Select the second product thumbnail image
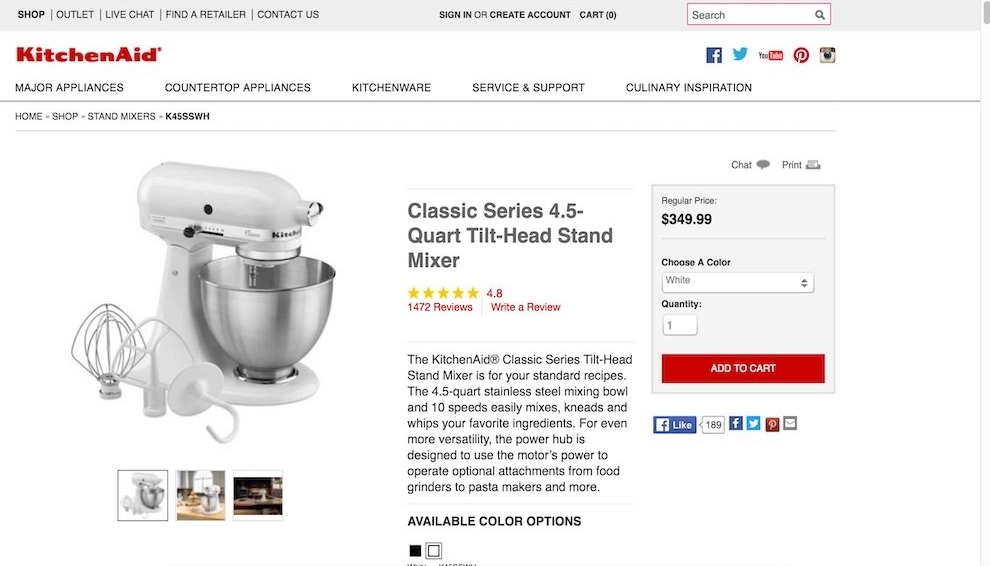 coord(201,495)
